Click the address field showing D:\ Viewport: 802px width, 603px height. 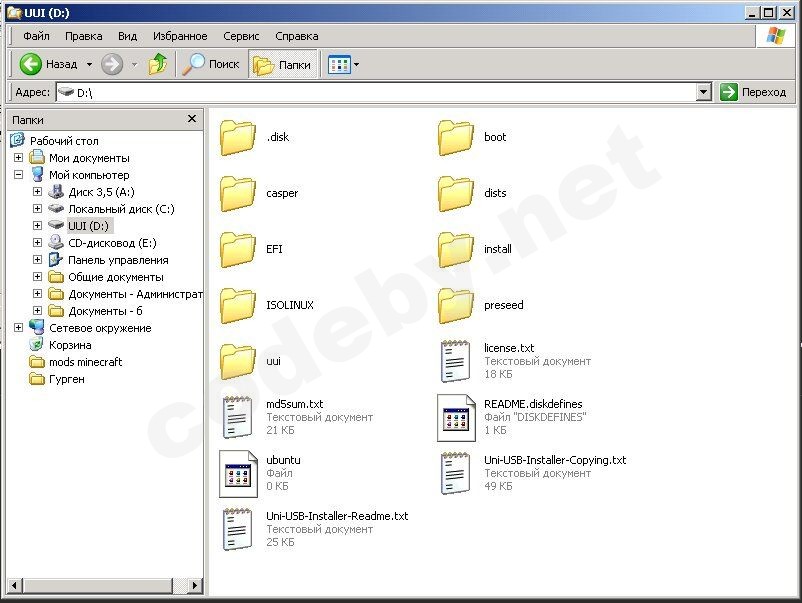tap(380, 92)
